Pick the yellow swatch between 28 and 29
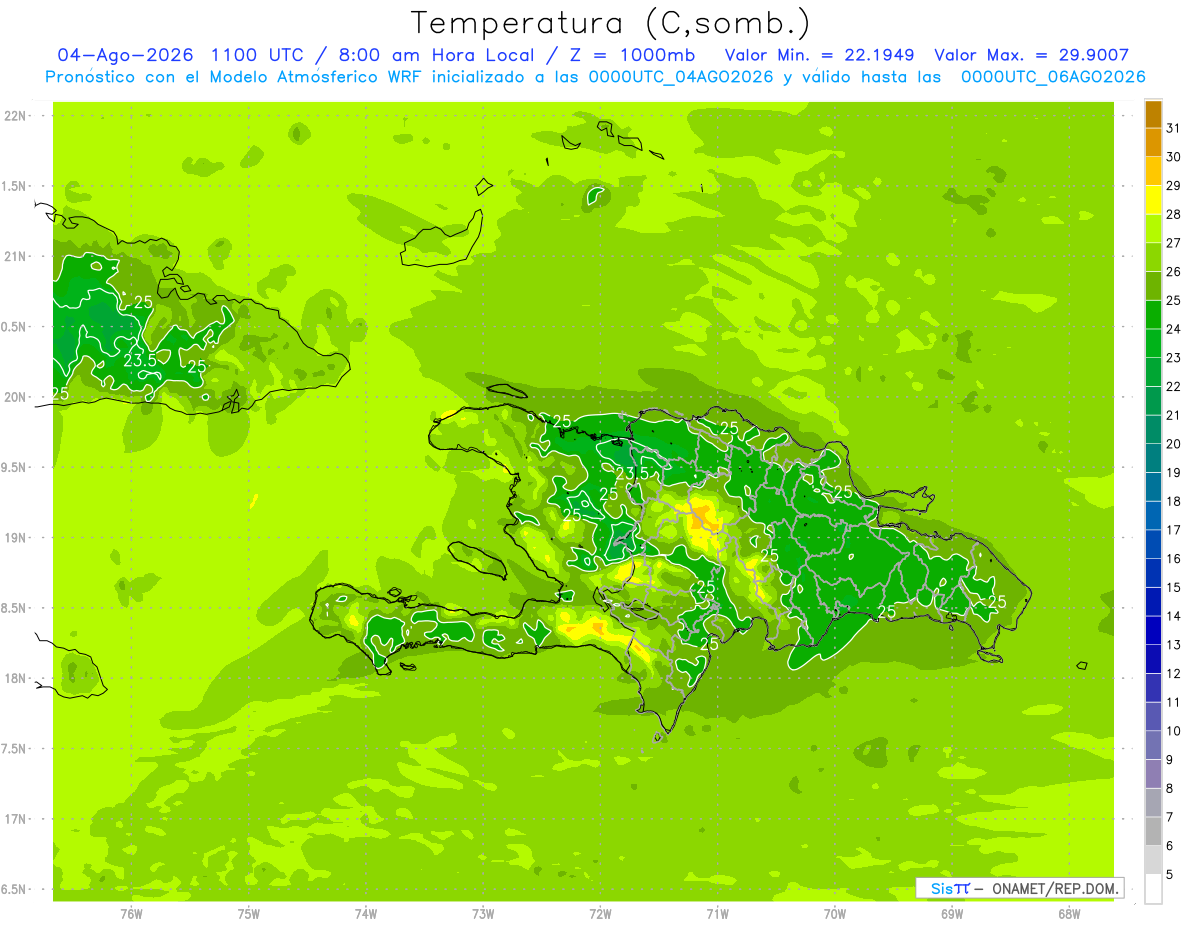The image size is (1200, 927). [x=1153, y=200]
